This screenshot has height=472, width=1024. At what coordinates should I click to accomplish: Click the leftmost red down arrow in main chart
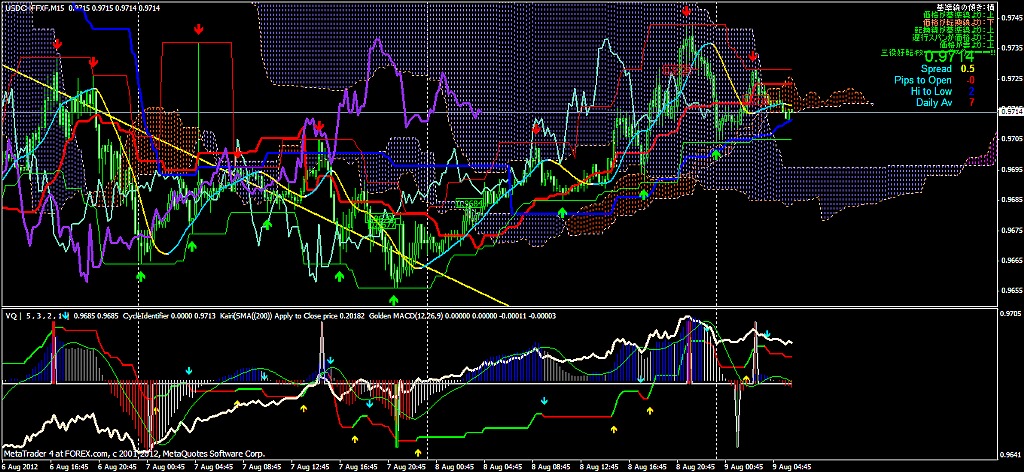click(57, 45)
